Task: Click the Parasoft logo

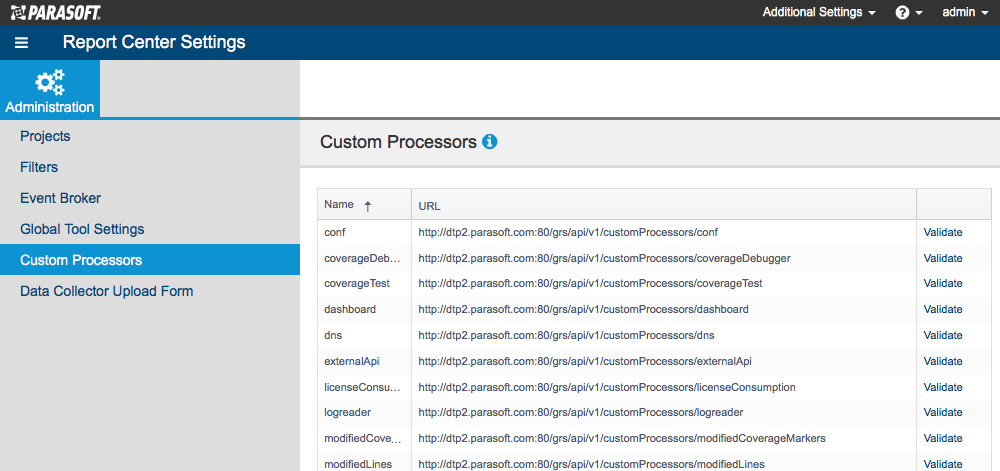Action: click(55, 11)
